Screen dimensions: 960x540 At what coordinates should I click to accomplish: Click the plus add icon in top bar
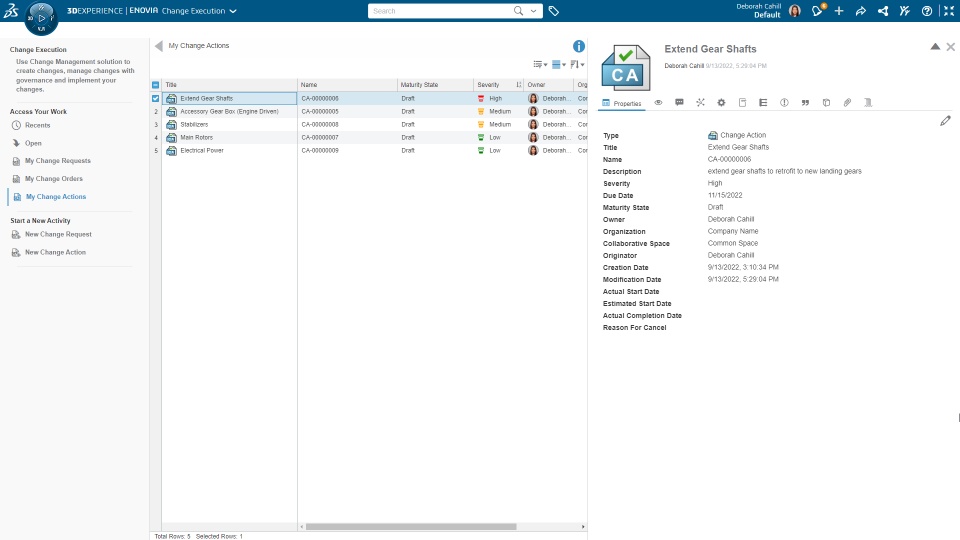tap(839, 11)
